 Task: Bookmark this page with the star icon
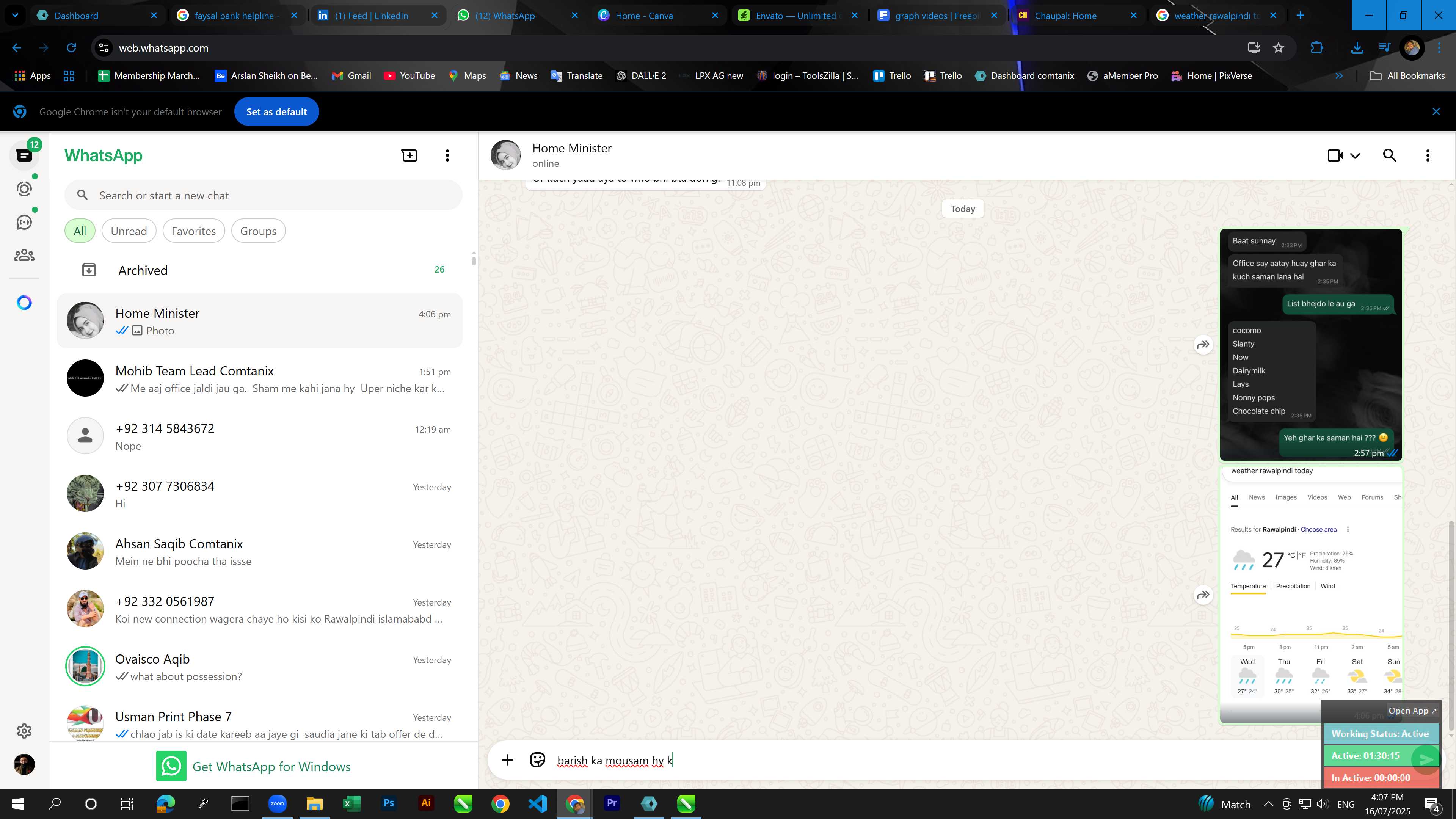[x=1279, y=48]
